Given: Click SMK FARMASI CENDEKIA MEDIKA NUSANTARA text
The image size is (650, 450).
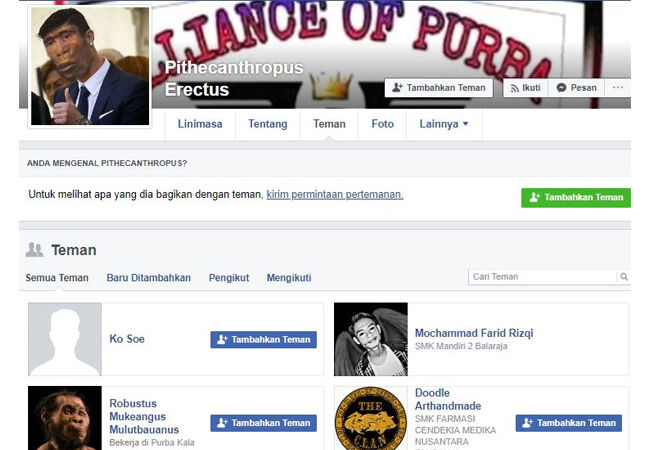Looking at the screenshot, I should click(455, 430).
